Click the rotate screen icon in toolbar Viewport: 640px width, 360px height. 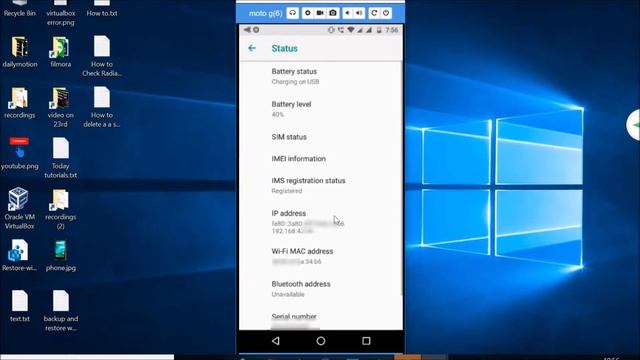(x=373, y=13)
